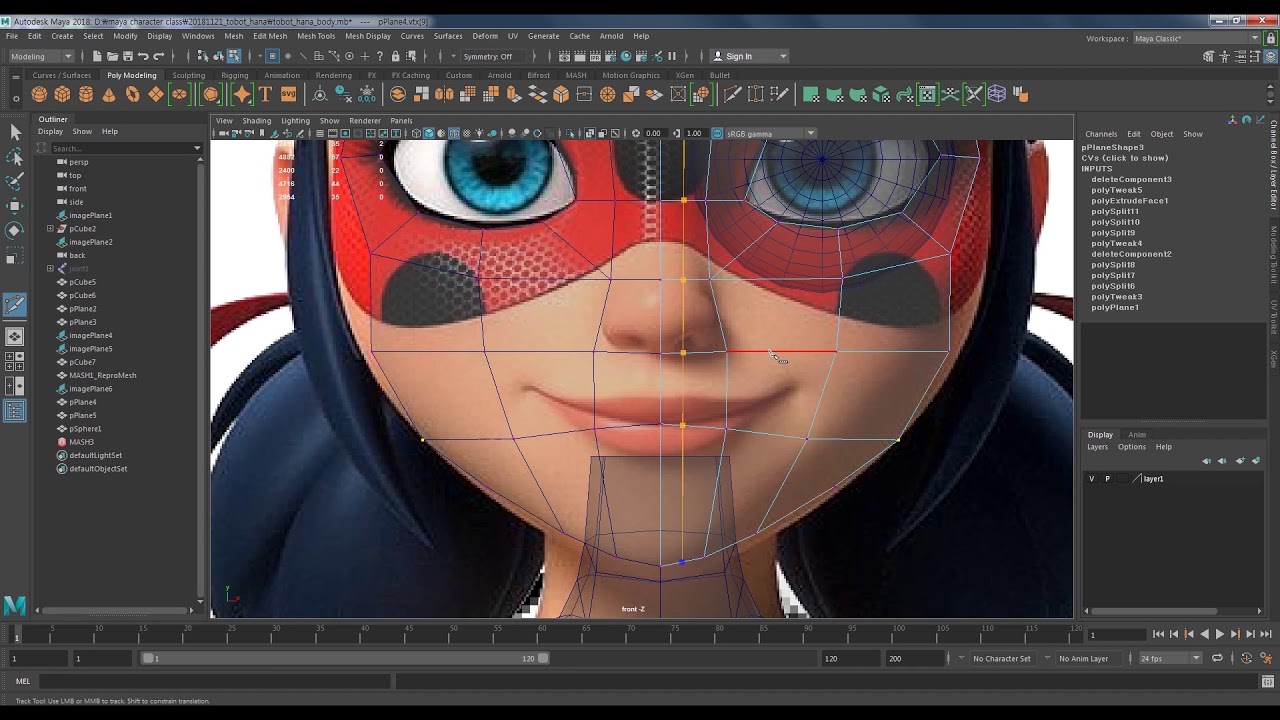
Task: Click the lattice cage shelf icon
Action: tap(997, 94)
